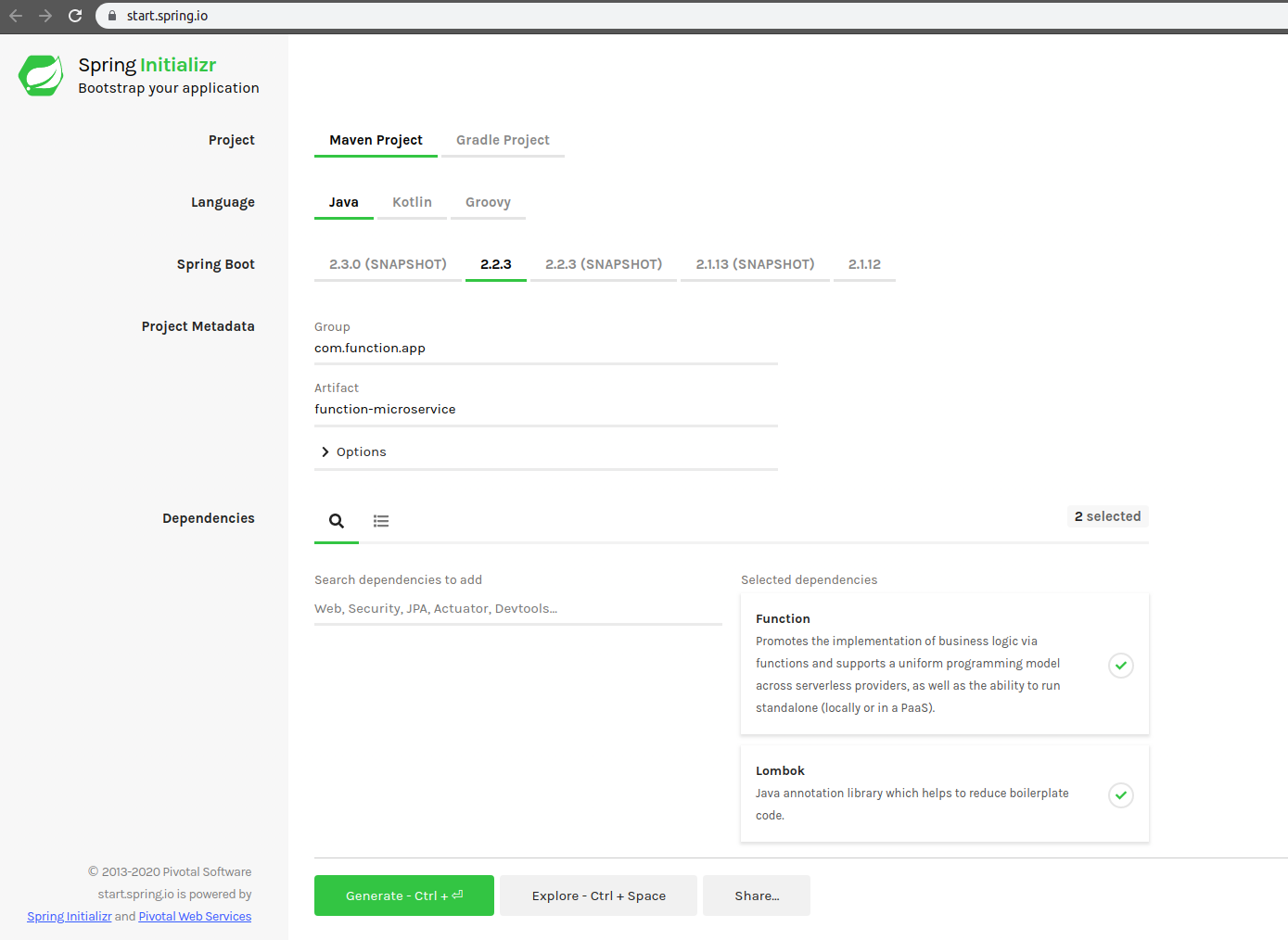Choose Spring Boot version 2.1.12
Screen dimensions: 1288x940
[864, 263]
